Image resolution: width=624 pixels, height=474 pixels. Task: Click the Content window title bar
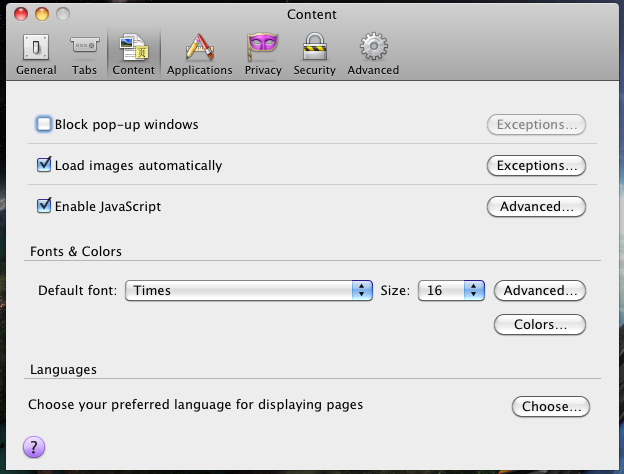[311, 14]
